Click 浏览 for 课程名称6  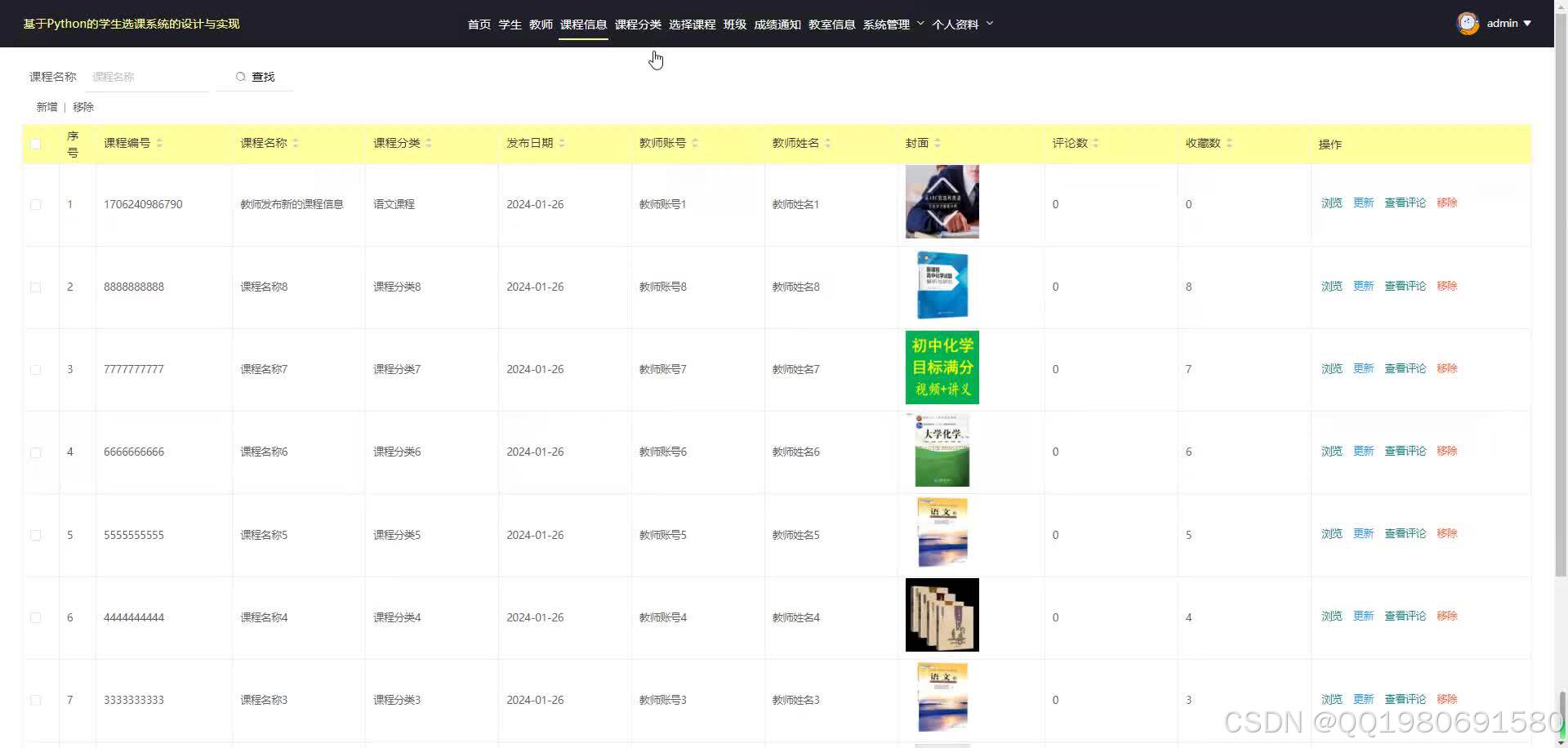click(1332, 451)
